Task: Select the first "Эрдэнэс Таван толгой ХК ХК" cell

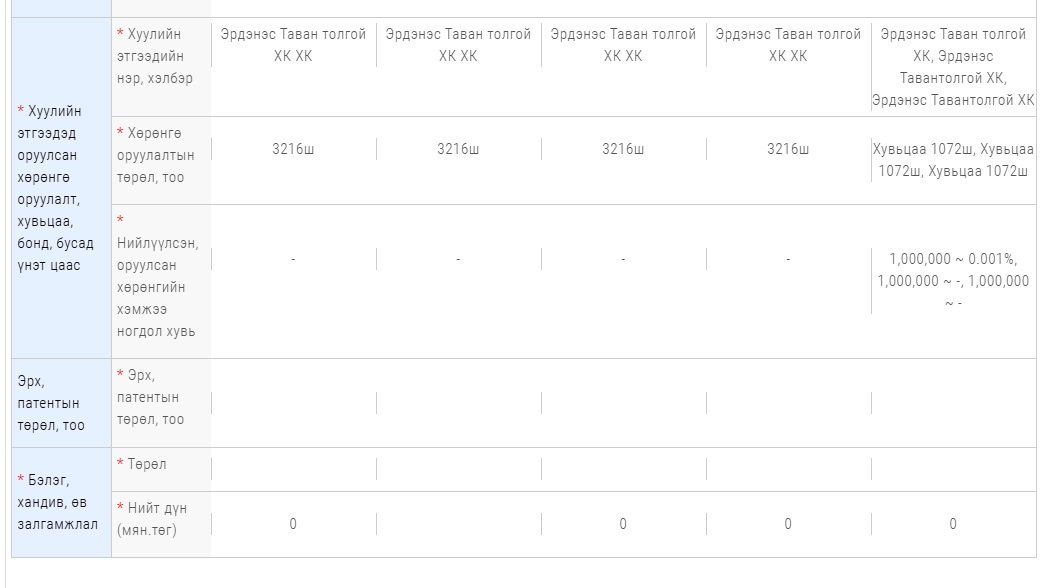Action: point(293,45)
